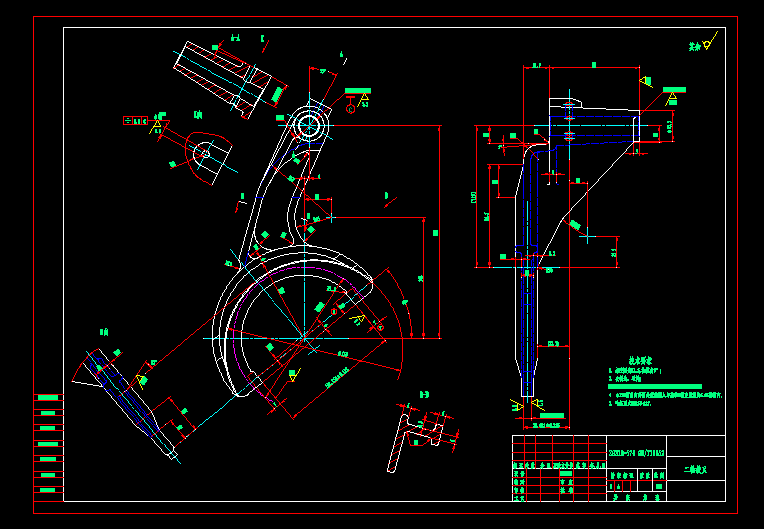The height and width of the screenshot is (529, 764).
Task: Click the red geometric tolerance frame left of drawing
Action: tap(135, 120)
